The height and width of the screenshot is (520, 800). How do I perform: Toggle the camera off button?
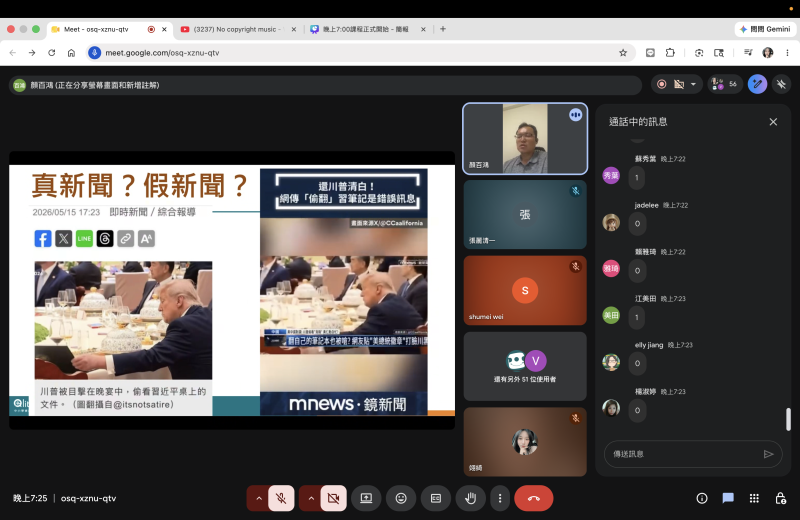[334, 498]
